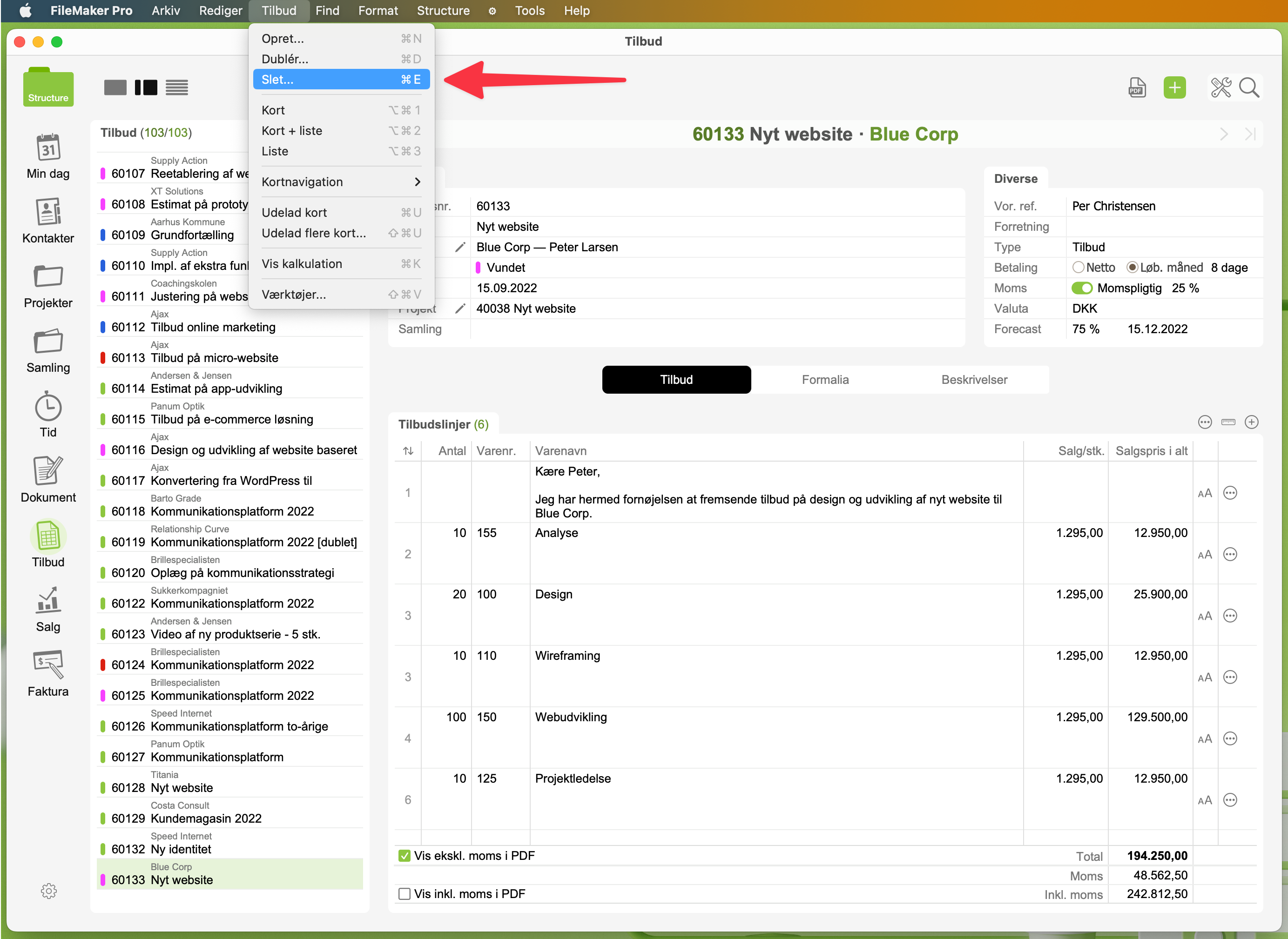Click the PDF export icon

pos(1136,87)
